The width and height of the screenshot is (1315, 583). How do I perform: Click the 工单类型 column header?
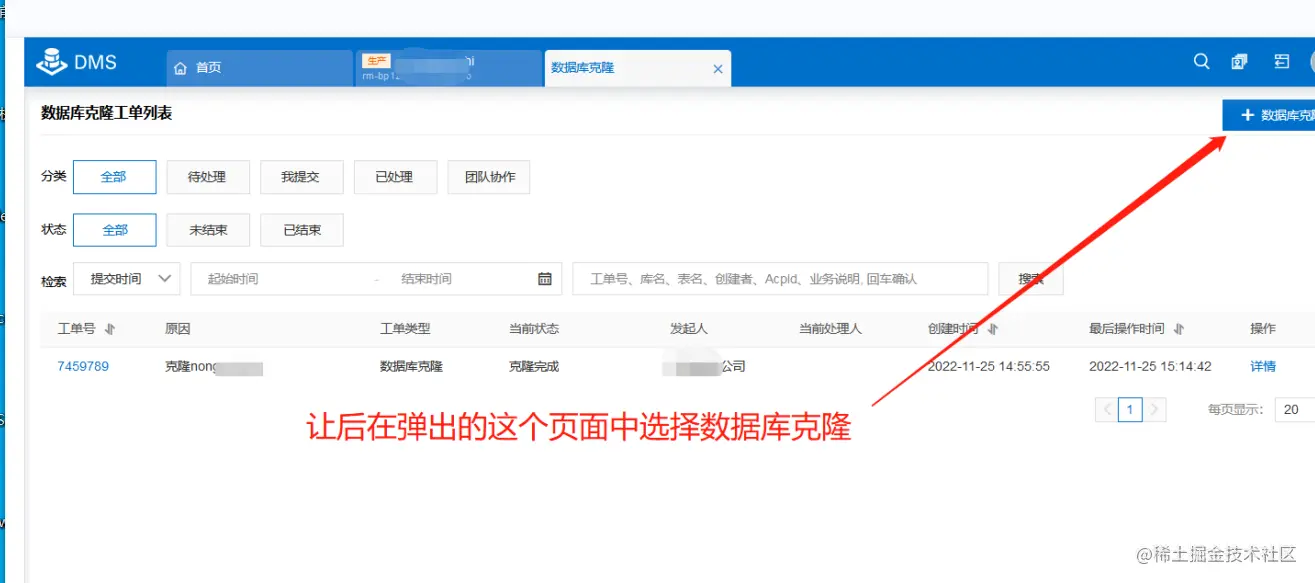coord(405,328)
